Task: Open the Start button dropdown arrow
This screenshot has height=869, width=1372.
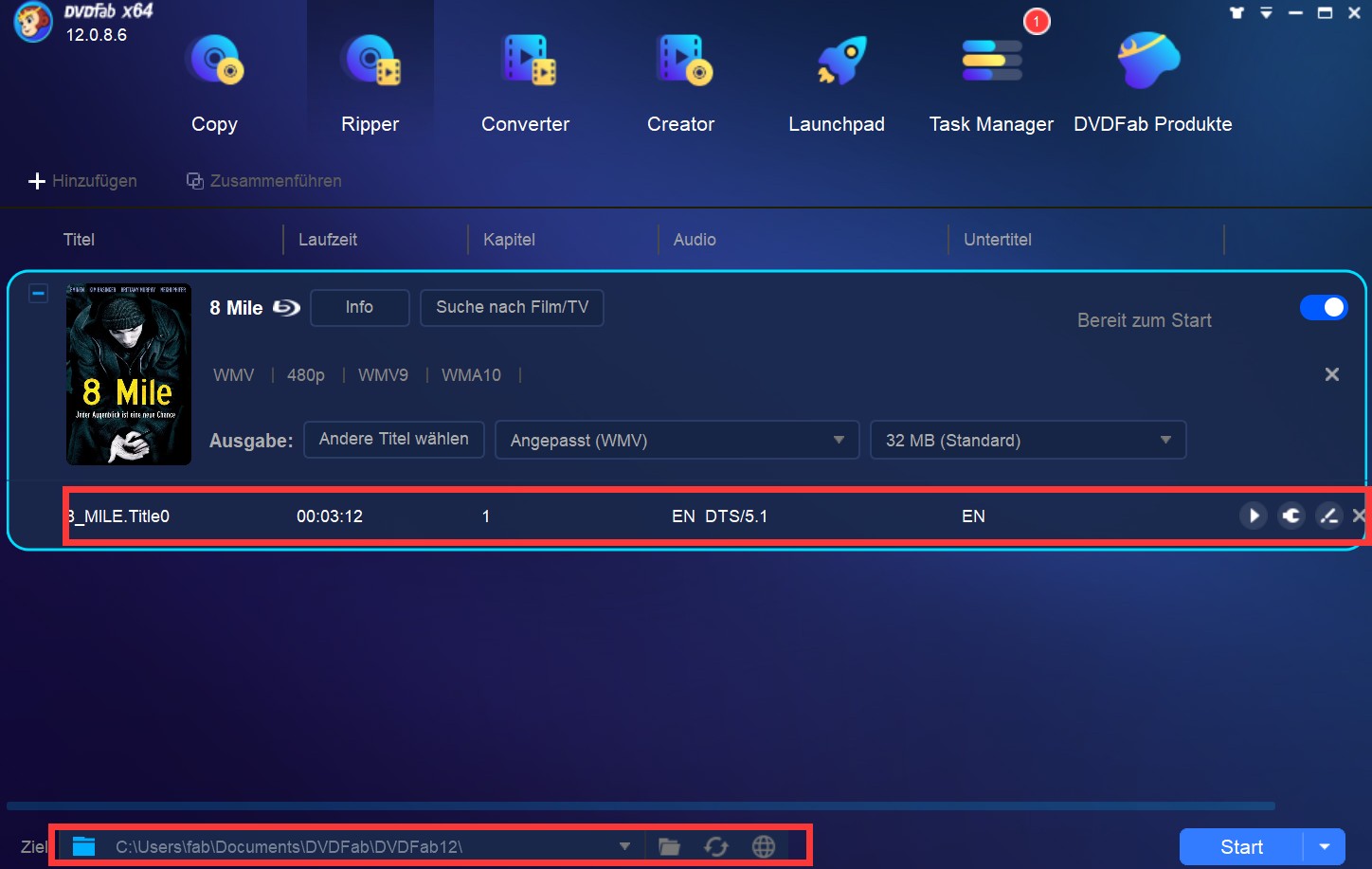Action: pos(1325,847)
